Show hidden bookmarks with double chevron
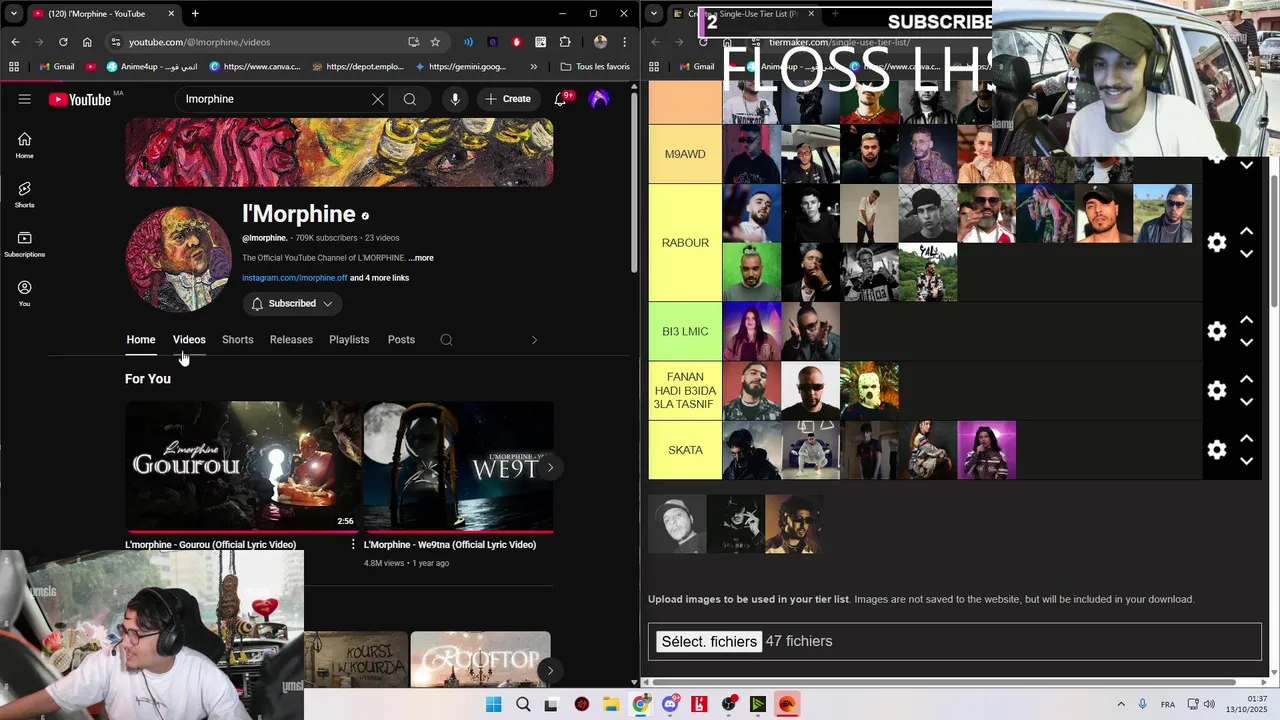Screen dimensions: 1280x720 533,67
